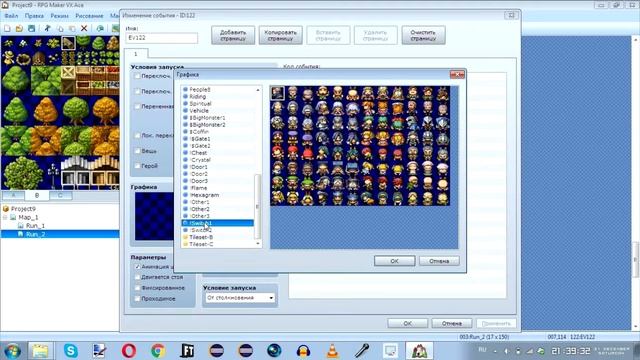Click Отмена at bottom of event editor

click(x=452, y=323)
